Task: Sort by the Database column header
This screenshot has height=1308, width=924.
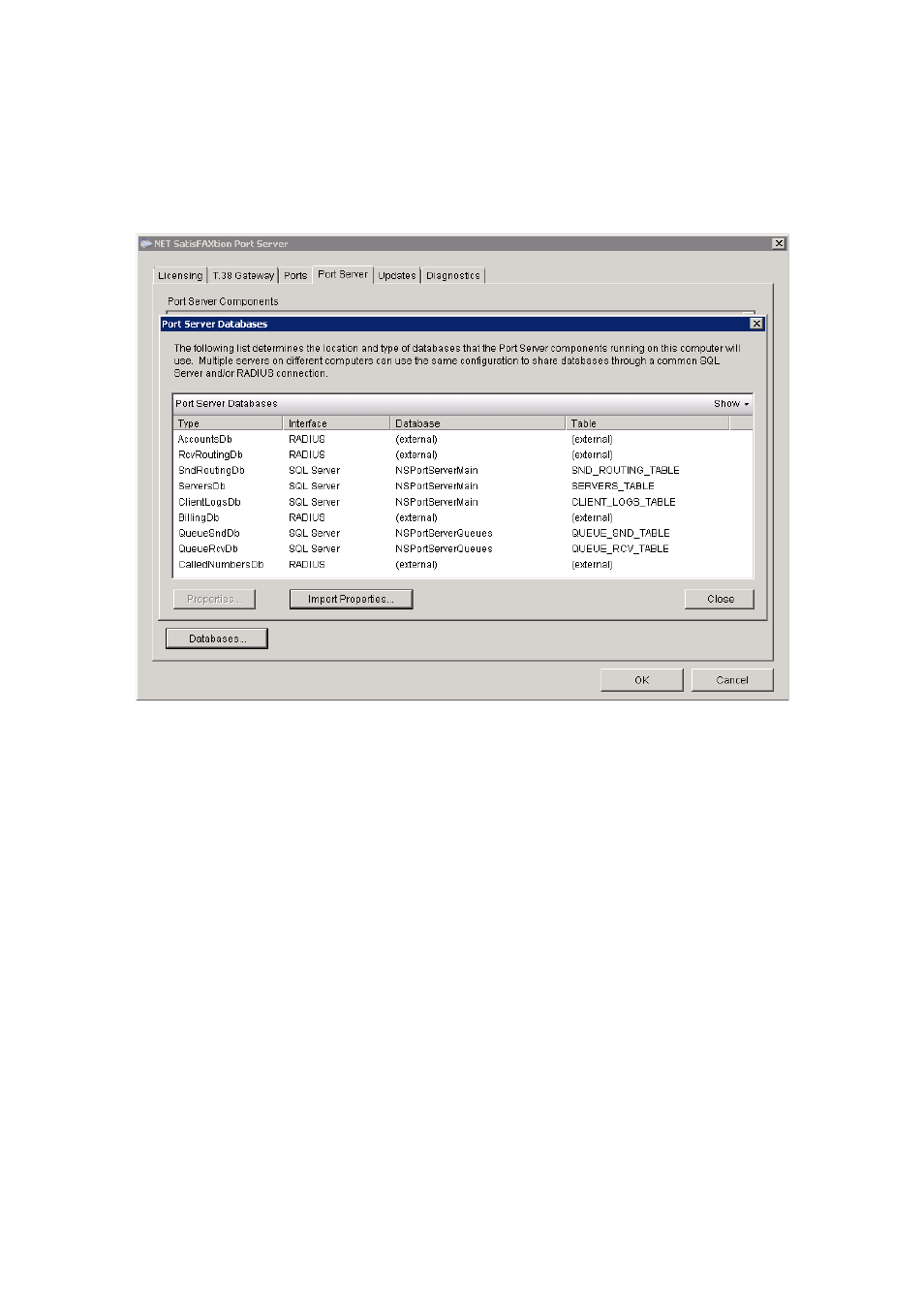Action: (477, 423)
